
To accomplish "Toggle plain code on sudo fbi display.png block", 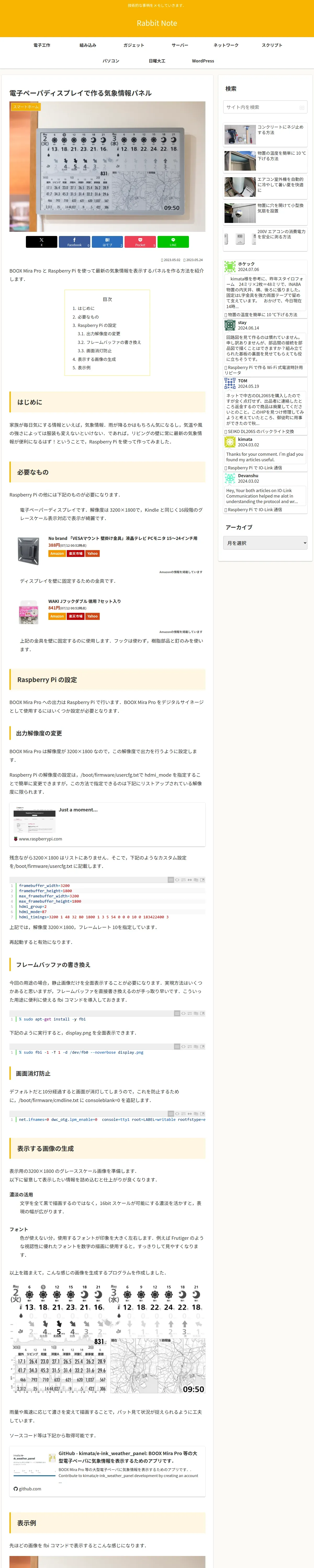I will click(183, 1047).
